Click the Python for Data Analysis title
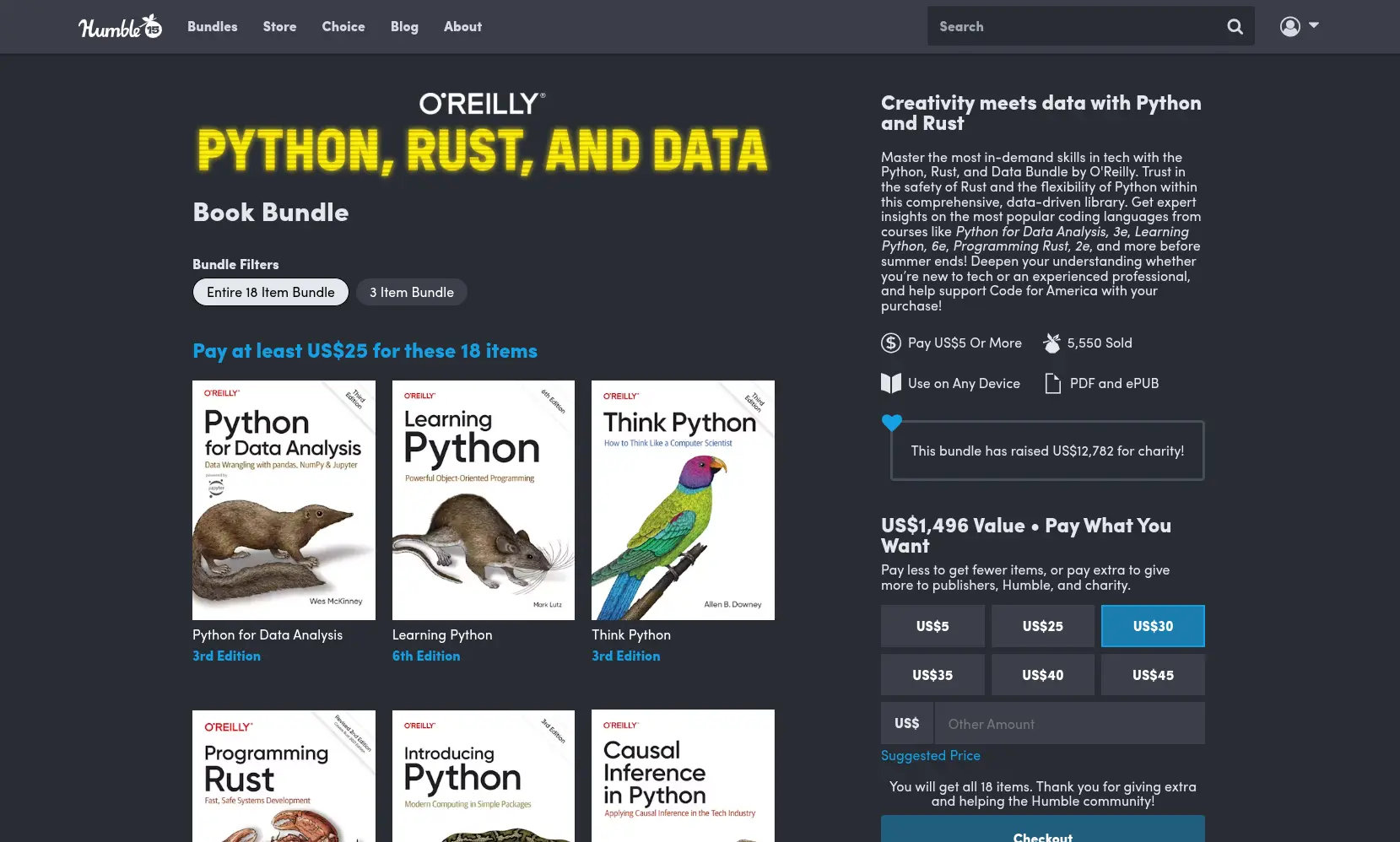Screen dimensions: 1400x842 coord(268,635)
